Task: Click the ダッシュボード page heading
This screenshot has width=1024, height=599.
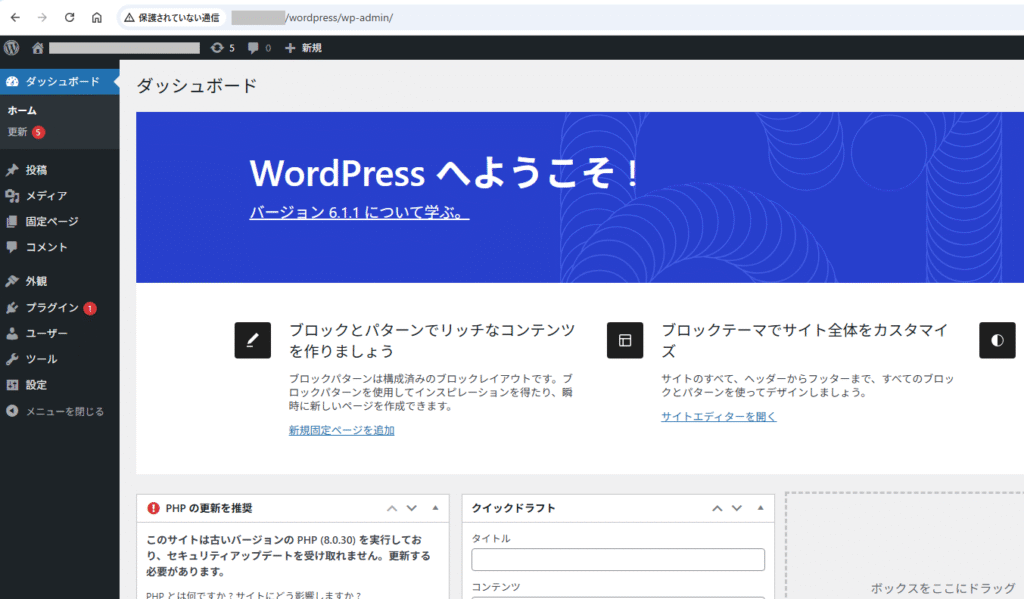Action: pos(197,86)
